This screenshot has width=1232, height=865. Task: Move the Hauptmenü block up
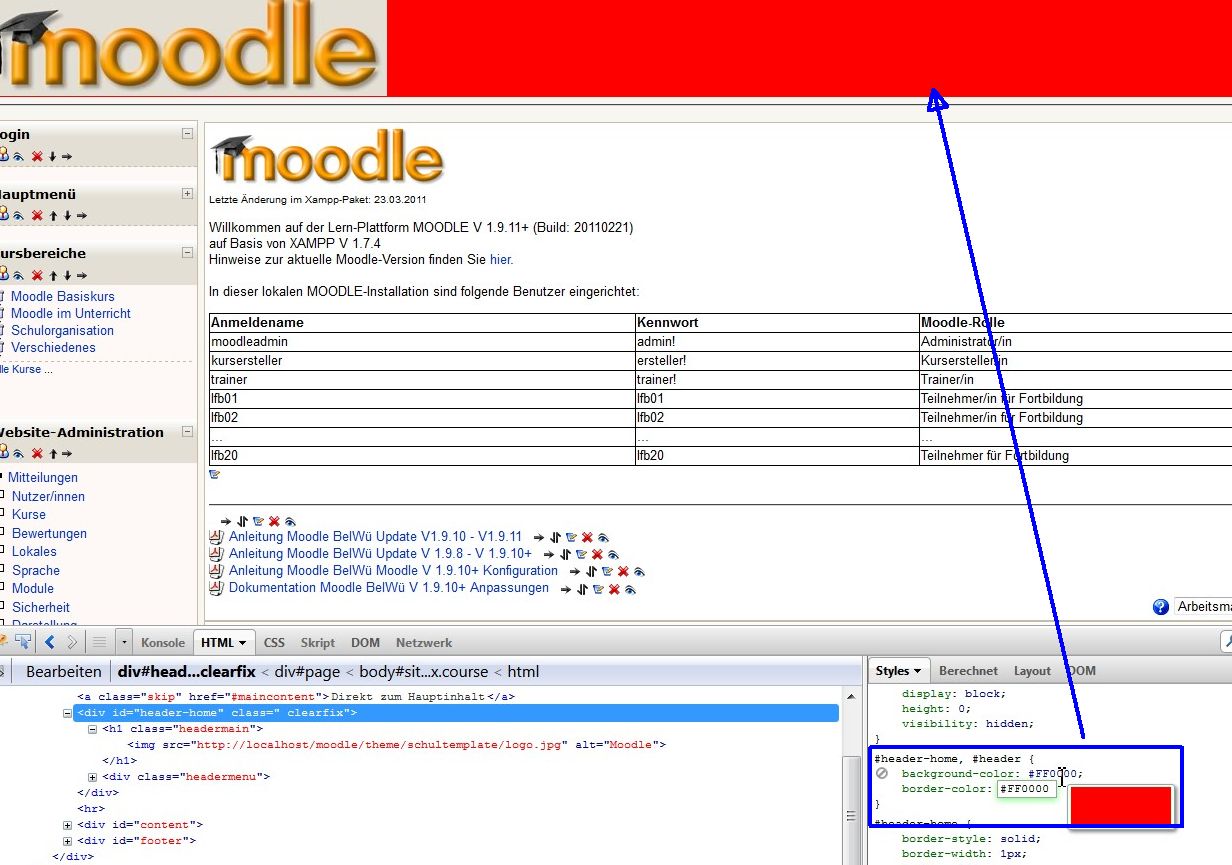pyautogui.click(x=53, y=216)
